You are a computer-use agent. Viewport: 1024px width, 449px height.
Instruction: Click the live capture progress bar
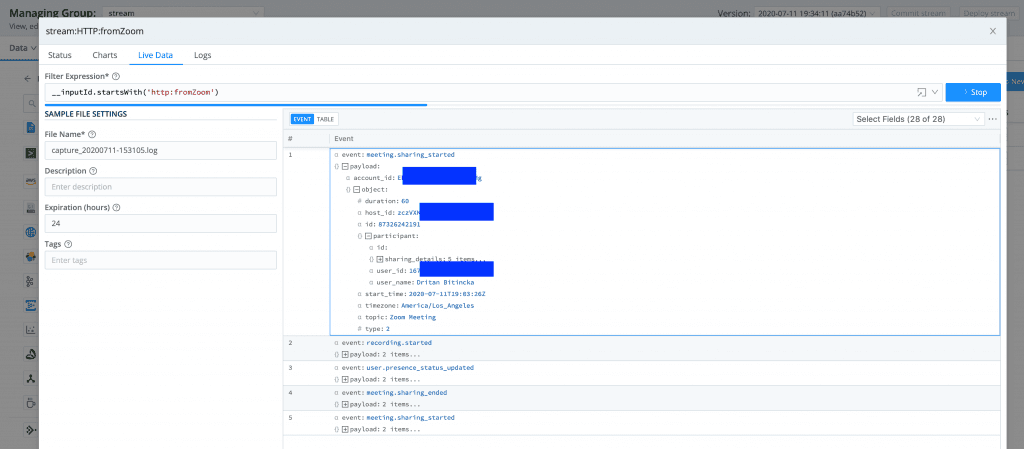[x=236, y=104]
